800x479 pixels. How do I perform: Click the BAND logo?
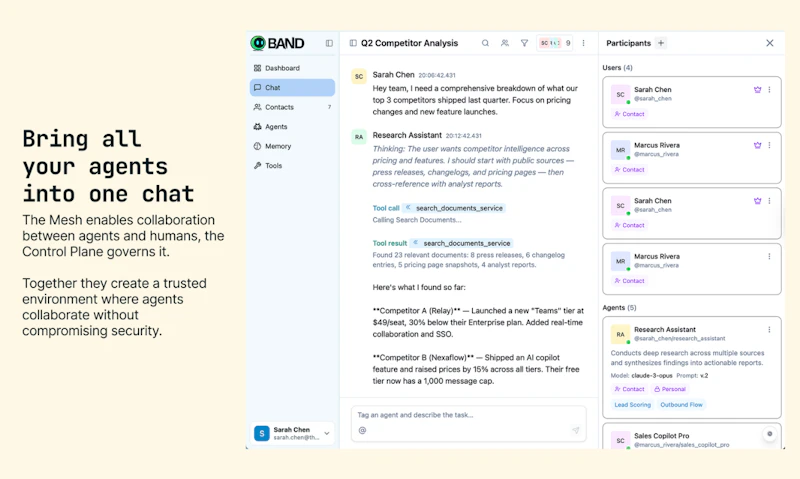point(278,43)
